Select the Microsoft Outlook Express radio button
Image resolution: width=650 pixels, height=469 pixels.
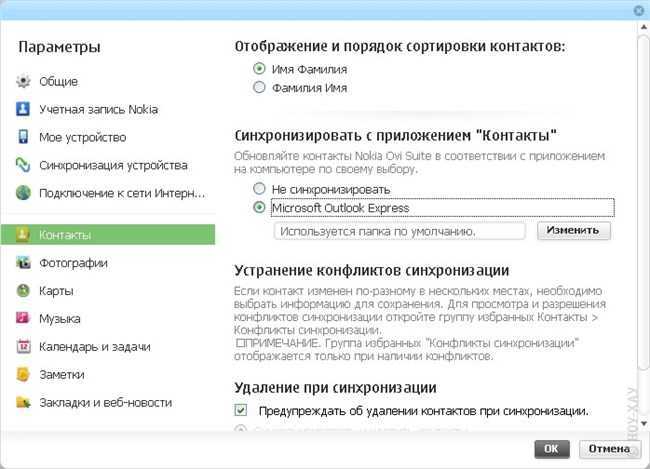coord(259,207)
